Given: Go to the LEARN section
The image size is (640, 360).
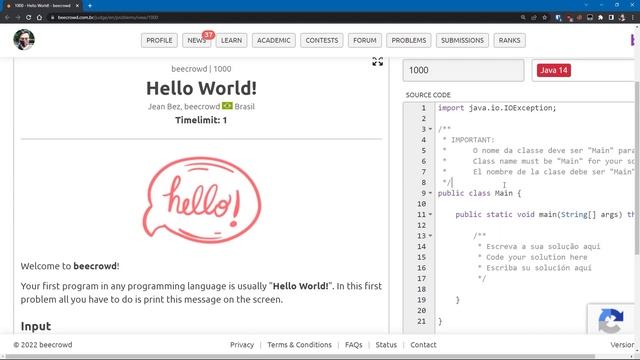Looking at the screenshot, I should (x=231, y=40).
